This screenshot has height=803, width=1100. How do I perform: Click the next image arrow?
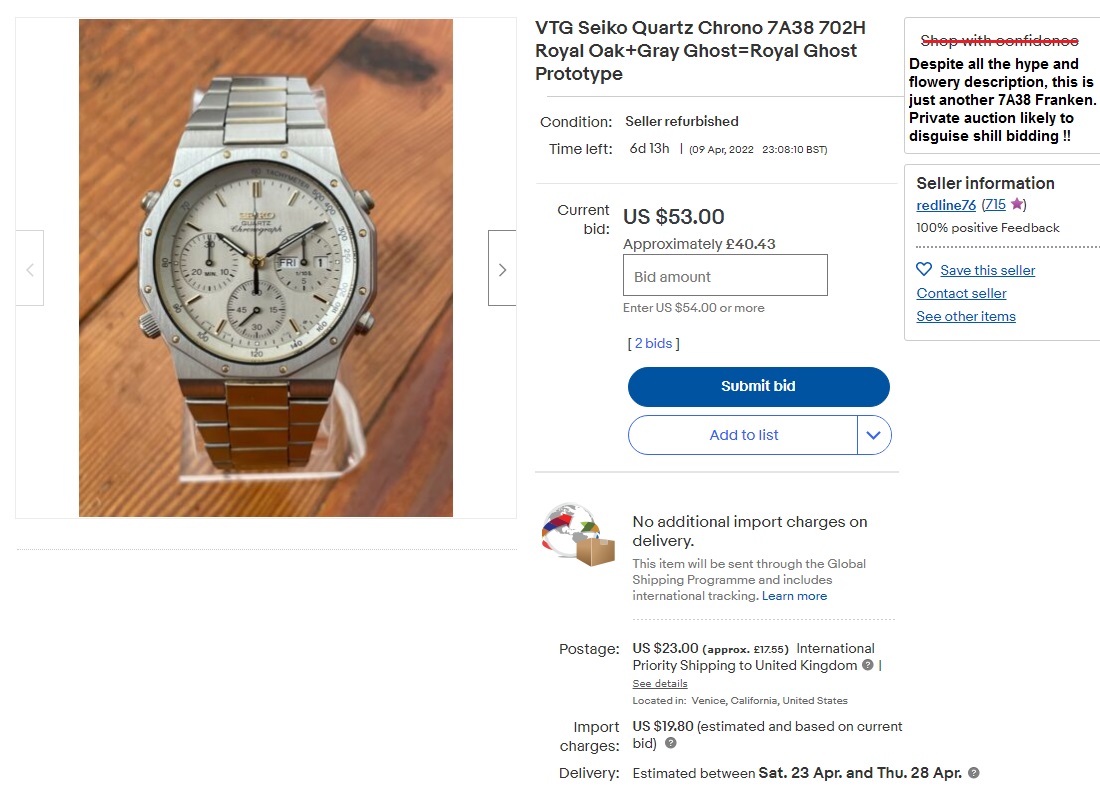(502, 268)
